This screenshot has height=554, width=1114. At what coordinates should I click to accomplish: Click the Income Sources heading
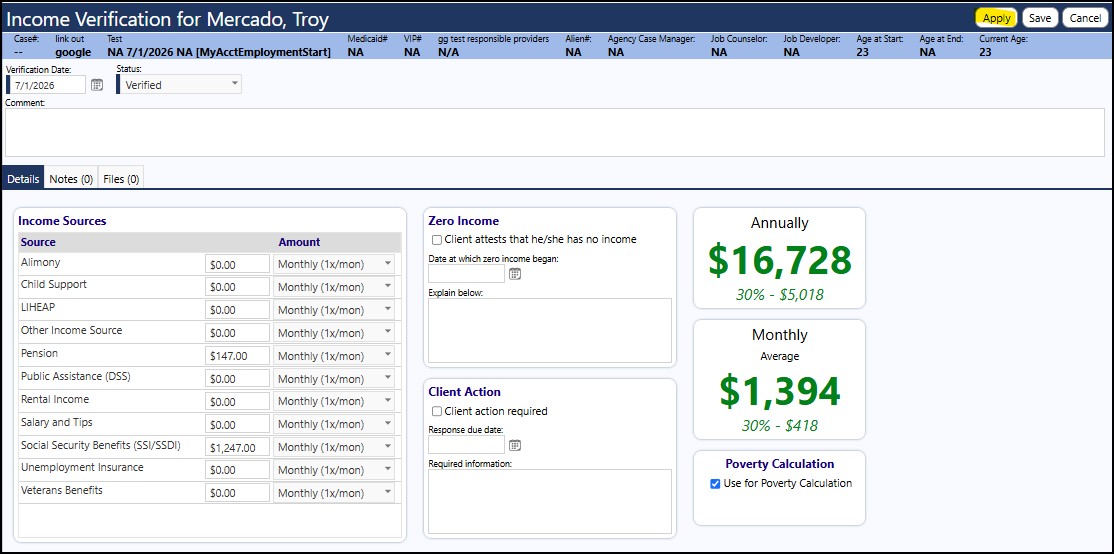pyautogui.click(x=63, y=221)
